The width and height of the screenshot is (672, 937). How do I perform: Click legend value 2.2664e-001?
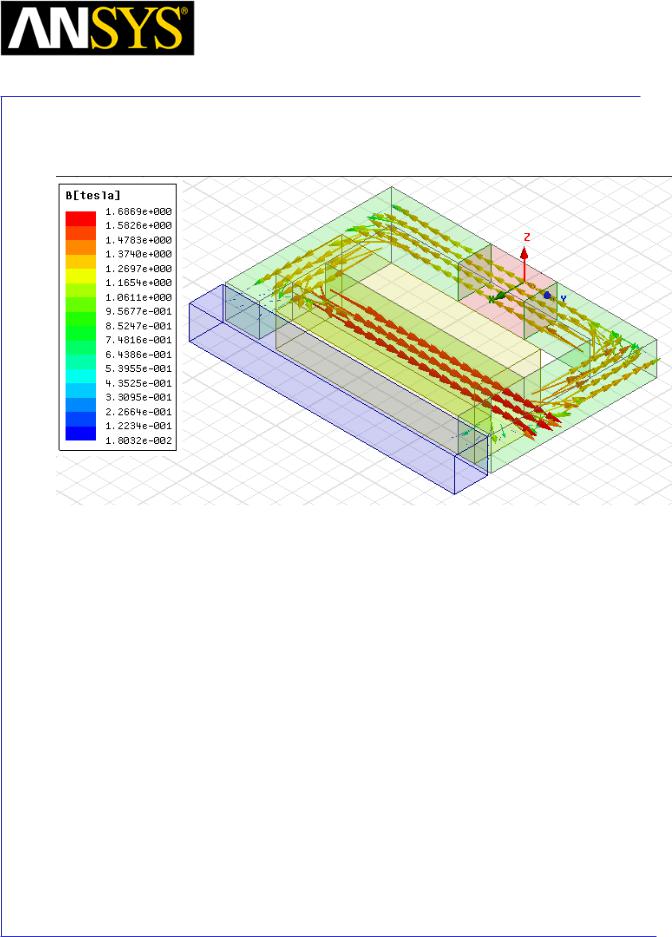click(139, 412)
